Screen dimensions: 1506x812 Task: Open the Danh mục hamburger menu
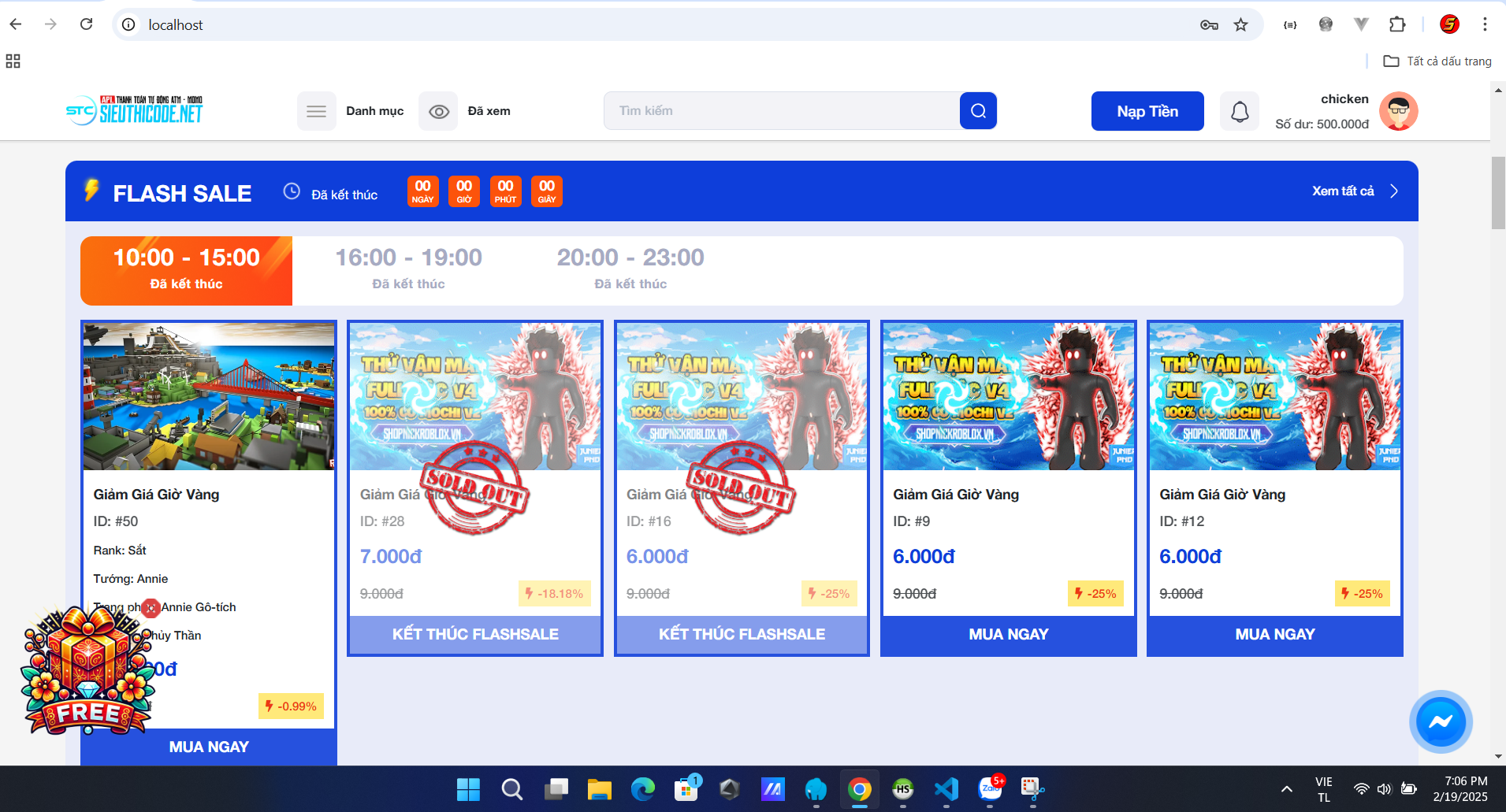316,111
